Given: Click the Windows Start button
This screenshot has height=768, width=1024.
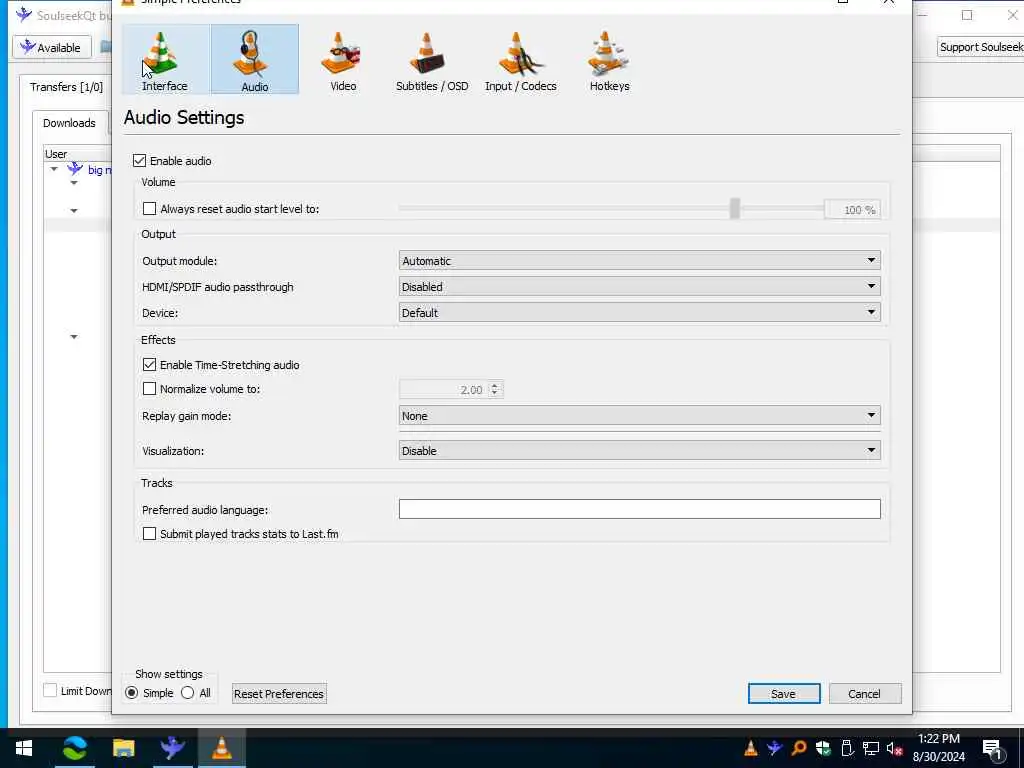Looking at the screenshot, I should pos(24,748).
